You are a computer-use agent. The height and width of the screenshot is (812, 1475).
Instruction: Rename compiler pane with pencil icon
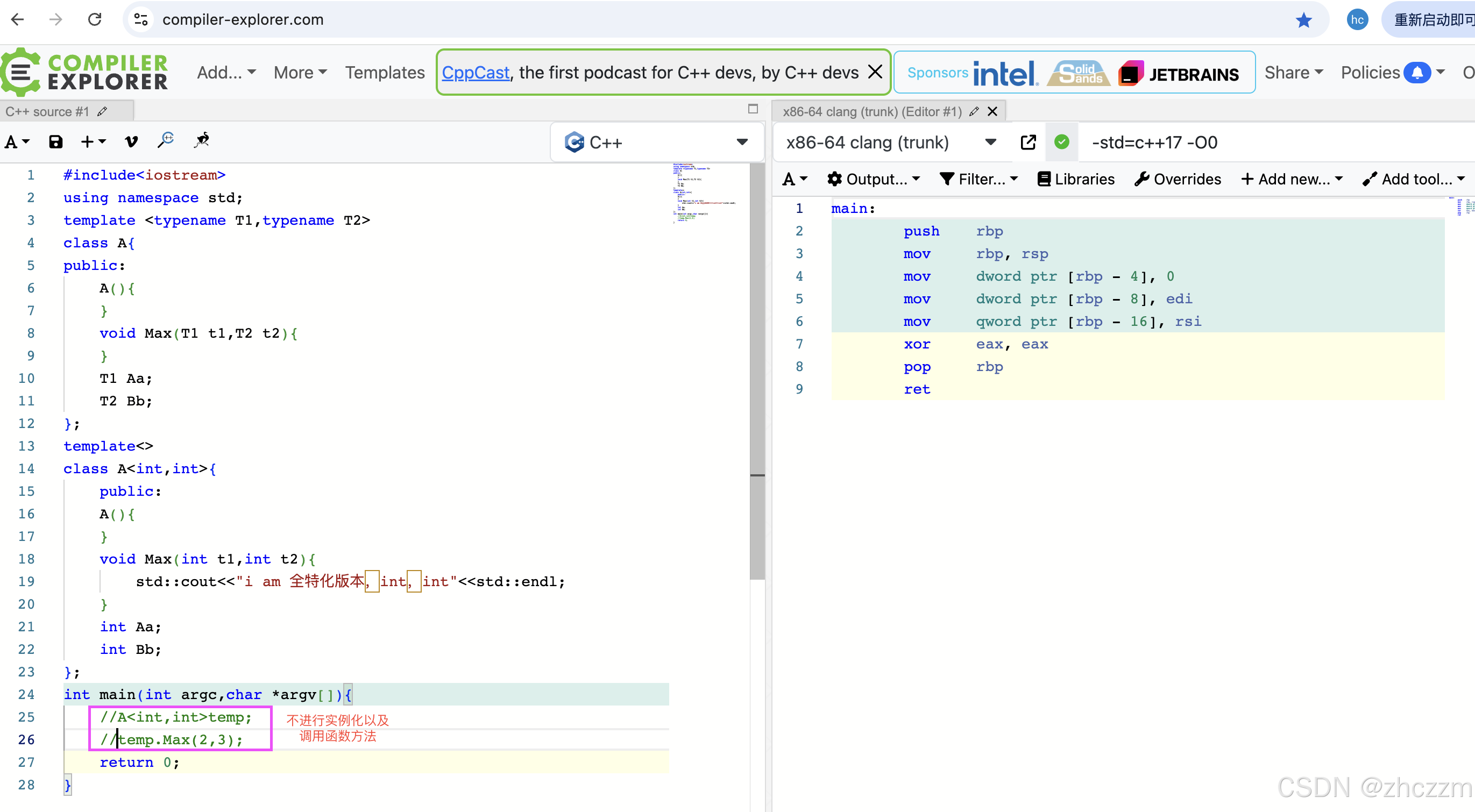(974, 112)
